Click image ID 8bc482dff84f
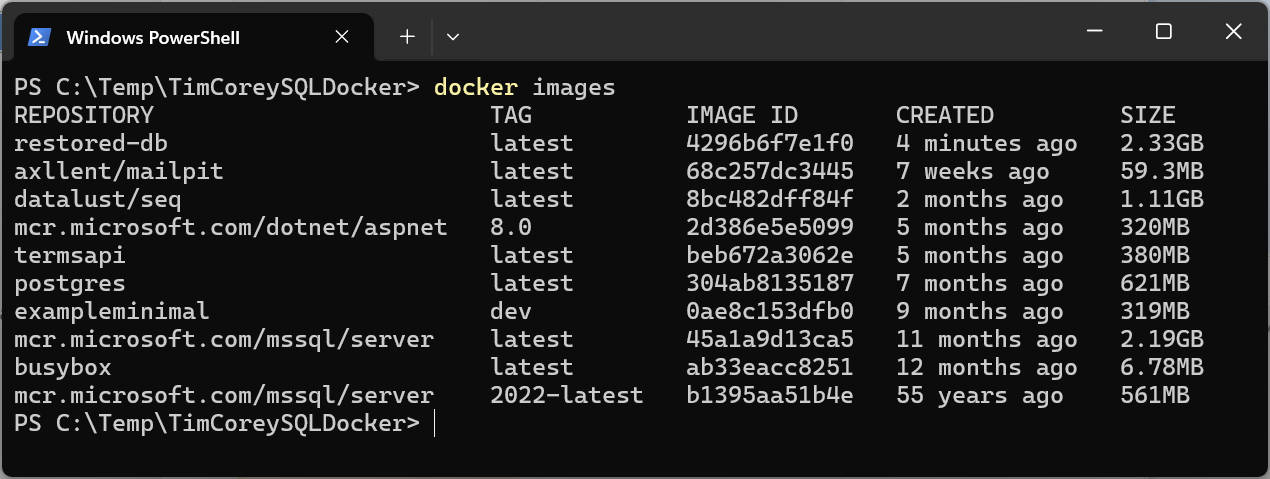 click(x=770, y=199)
